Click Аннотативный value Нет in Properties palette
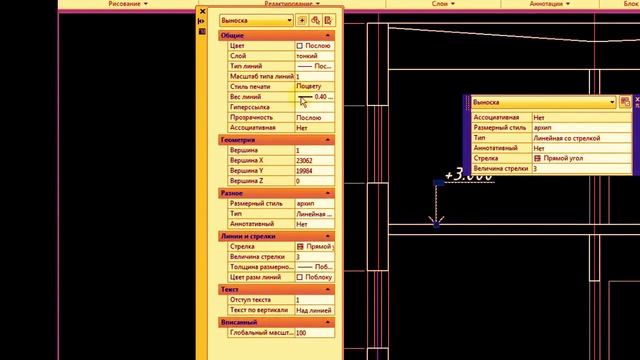This screenshot has height=360, width=640. pyautogui.click(x=314, y=224)
